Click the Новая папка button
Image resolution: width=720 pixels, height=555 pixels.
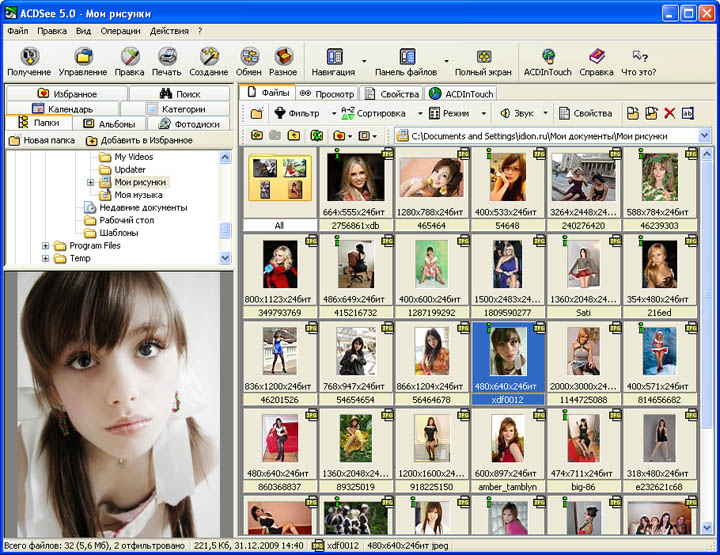42,140
